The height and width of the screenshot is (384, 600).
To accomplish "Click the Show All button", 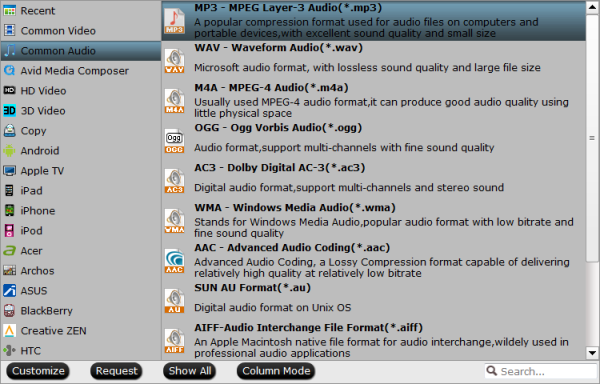I will [x=190, y=371].
